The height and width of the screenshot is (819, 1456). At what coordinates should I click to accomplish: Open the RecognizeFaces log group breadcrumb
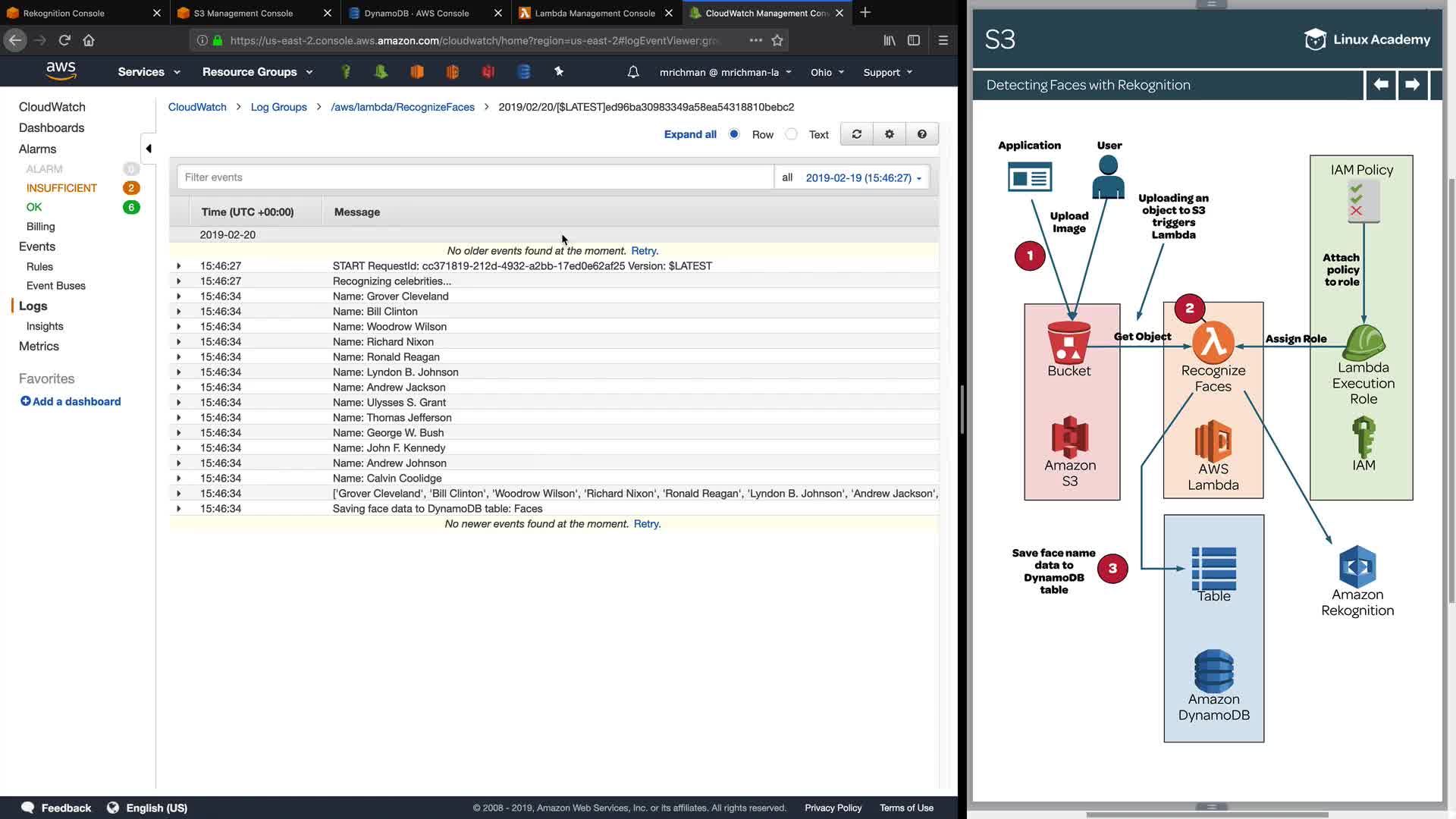[x=403, y=107]
